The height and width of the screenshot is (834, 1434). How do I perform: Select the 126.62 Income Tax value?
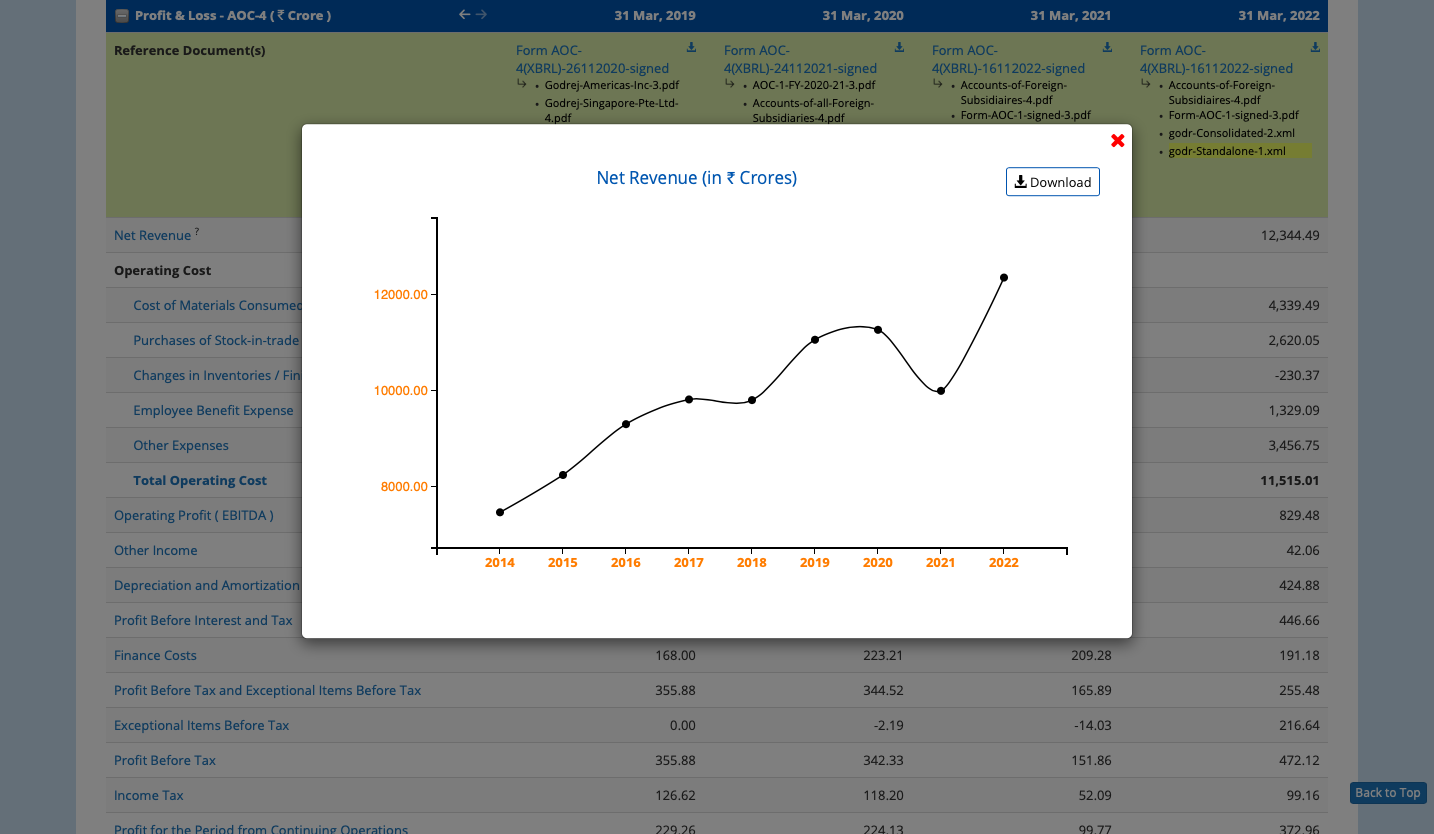675,796
